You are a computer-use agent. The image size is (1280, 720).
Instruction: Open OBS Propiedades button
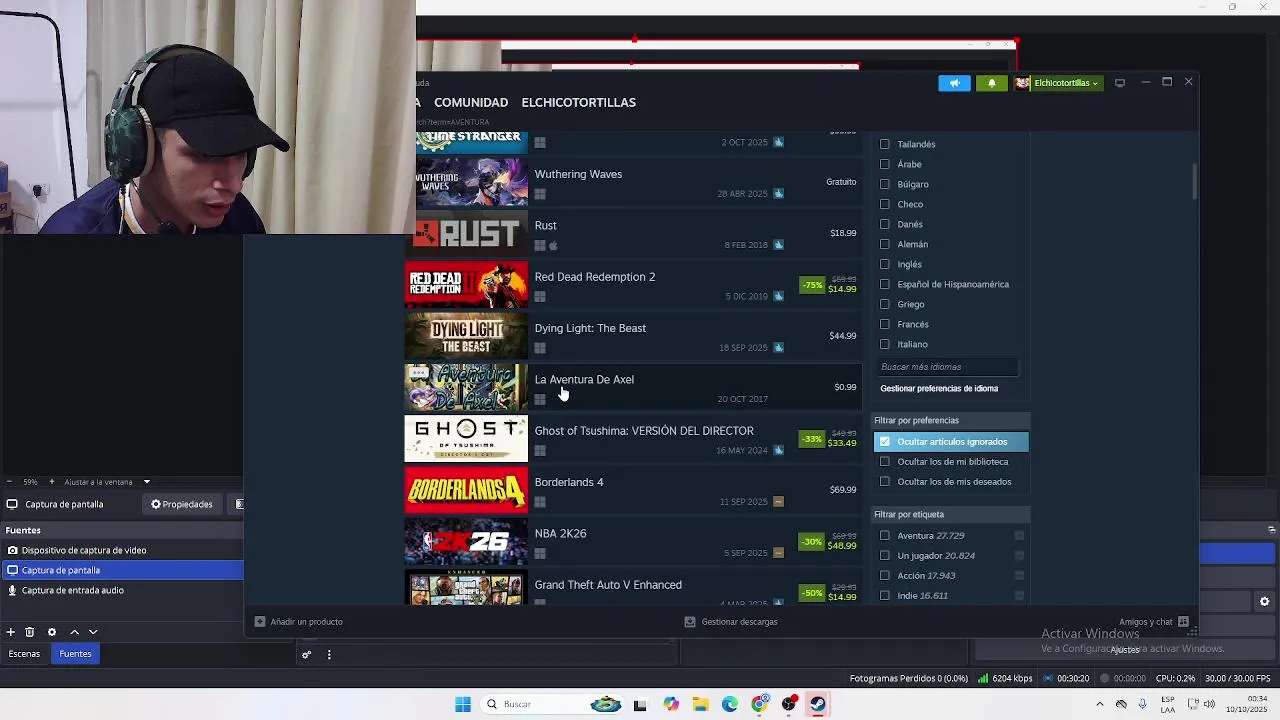(182, 504)
